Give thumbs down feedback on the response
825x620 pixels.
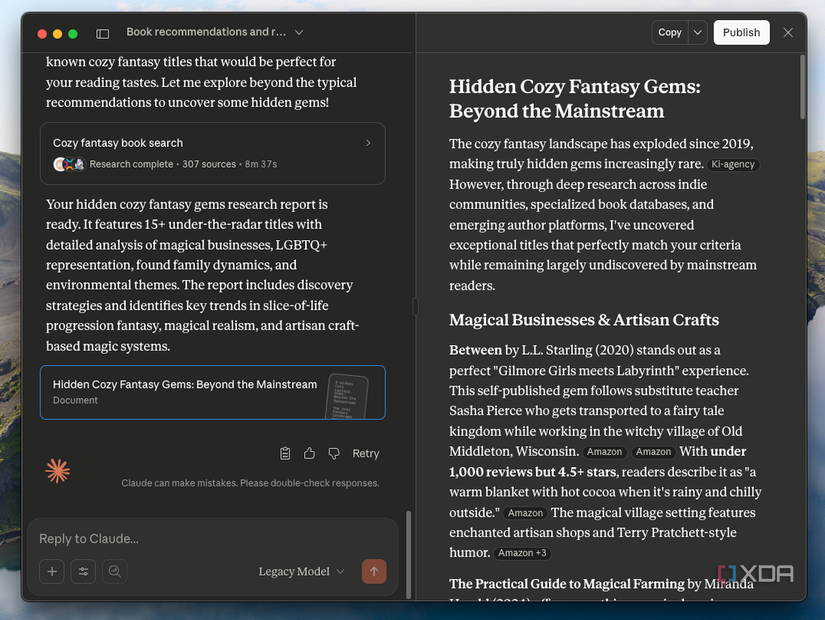(334, 453)
